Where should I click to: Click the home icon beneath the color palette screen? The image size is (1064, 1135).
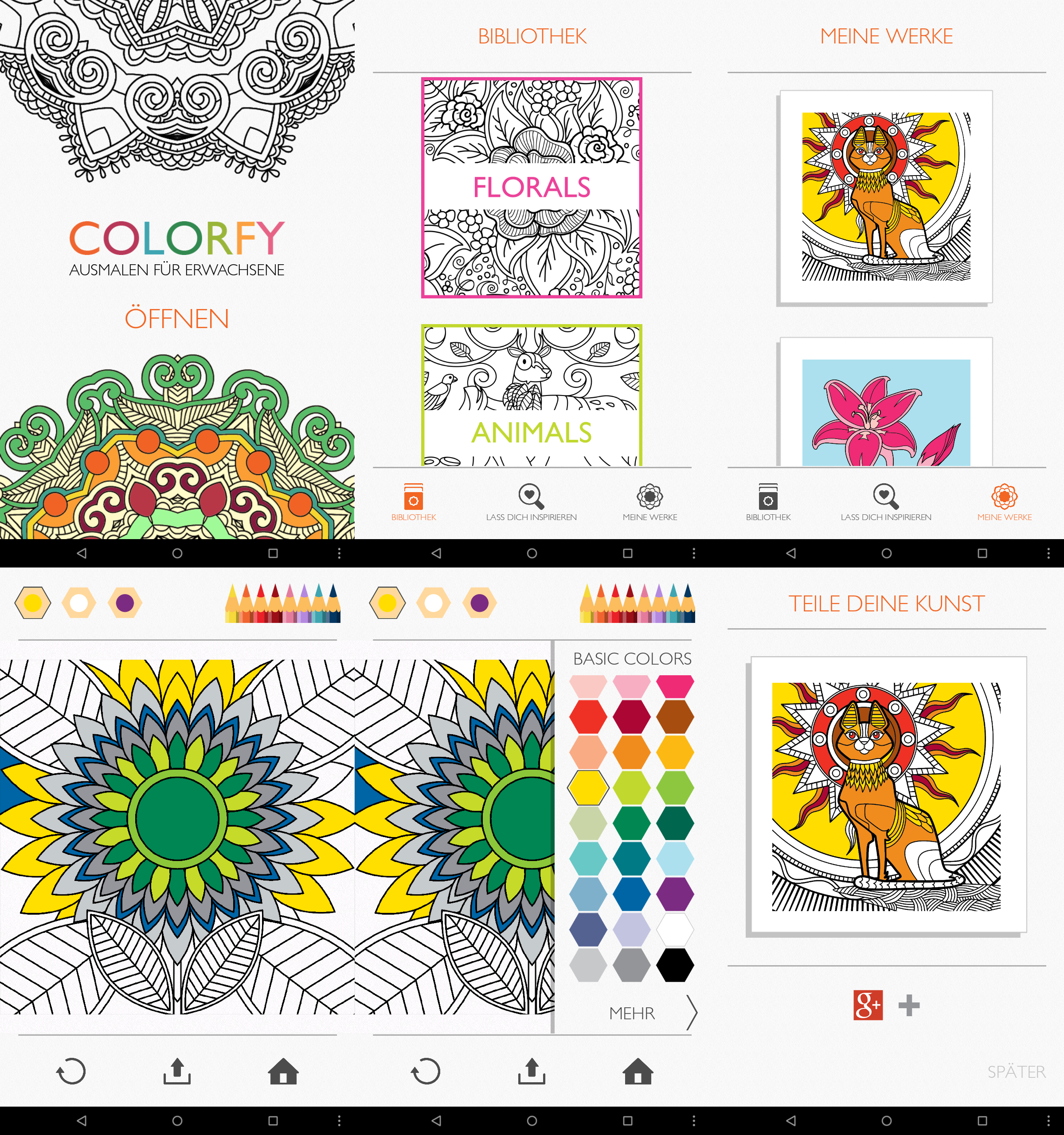coord(638,1071)
